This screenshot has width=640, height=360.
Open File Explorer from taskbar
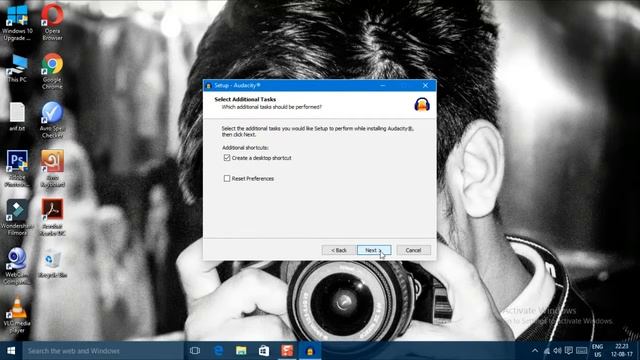(x=241, y=351)
